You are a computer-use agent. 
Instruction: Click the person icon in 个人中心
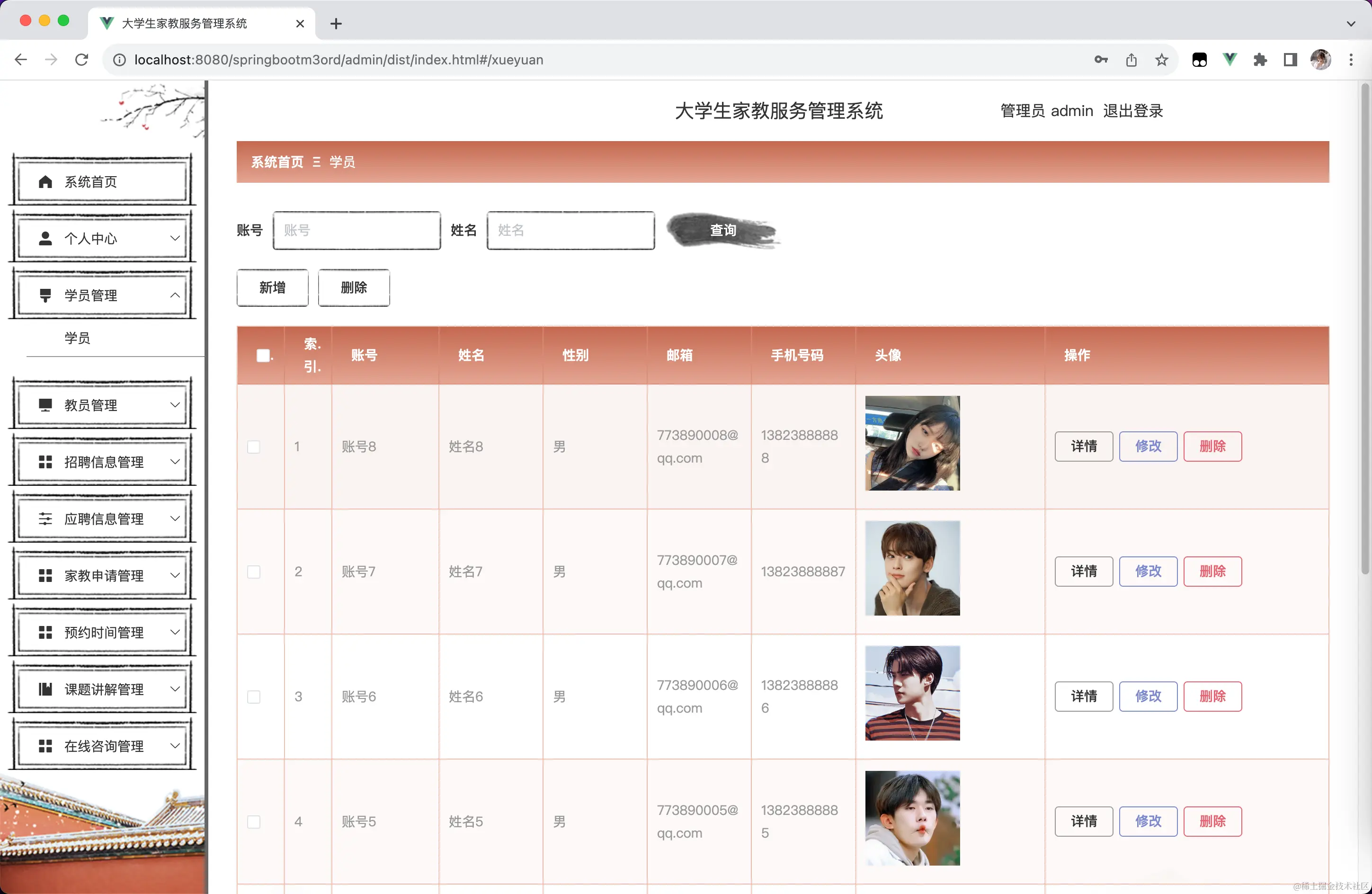(x=45, y=239)
